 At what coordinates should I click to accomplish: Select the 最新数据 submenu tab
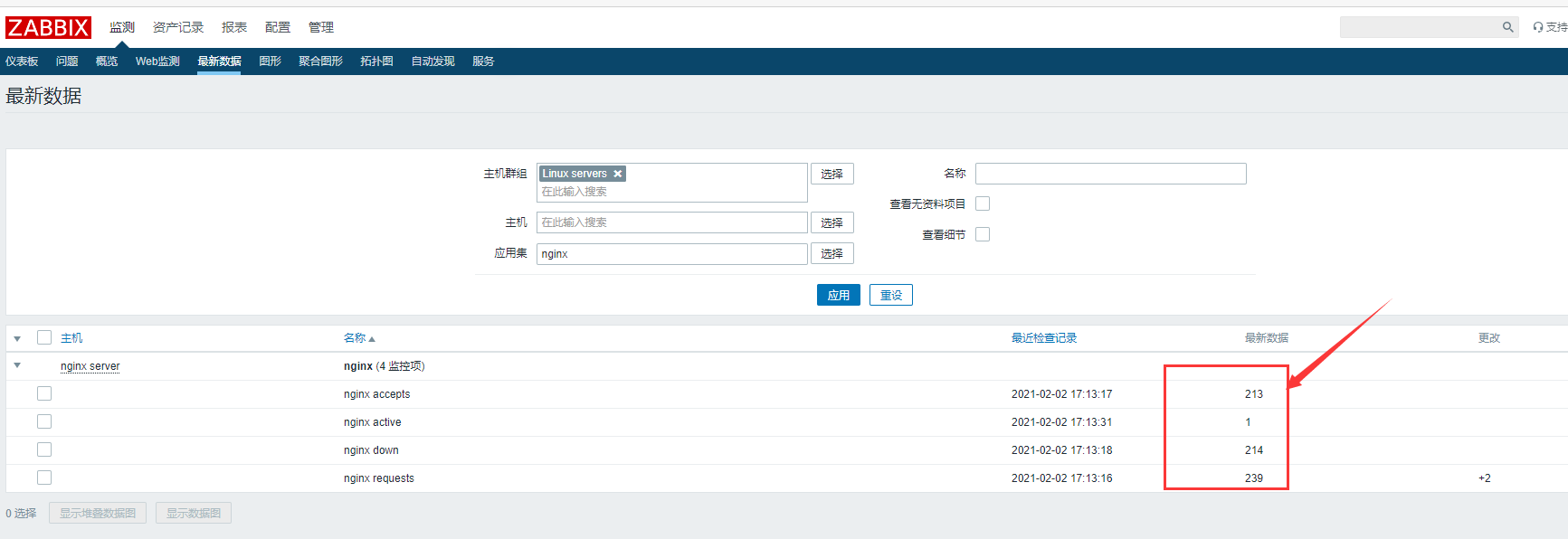tap(219, 61)
